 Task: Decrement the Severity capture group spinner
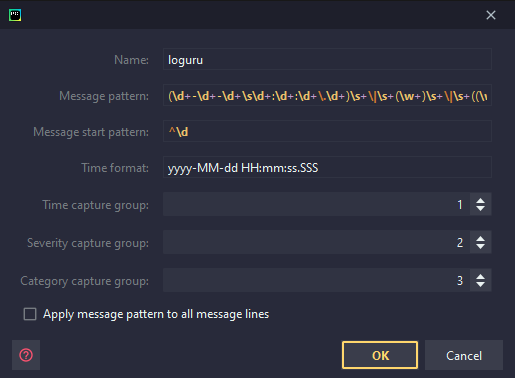pos(480,247)
